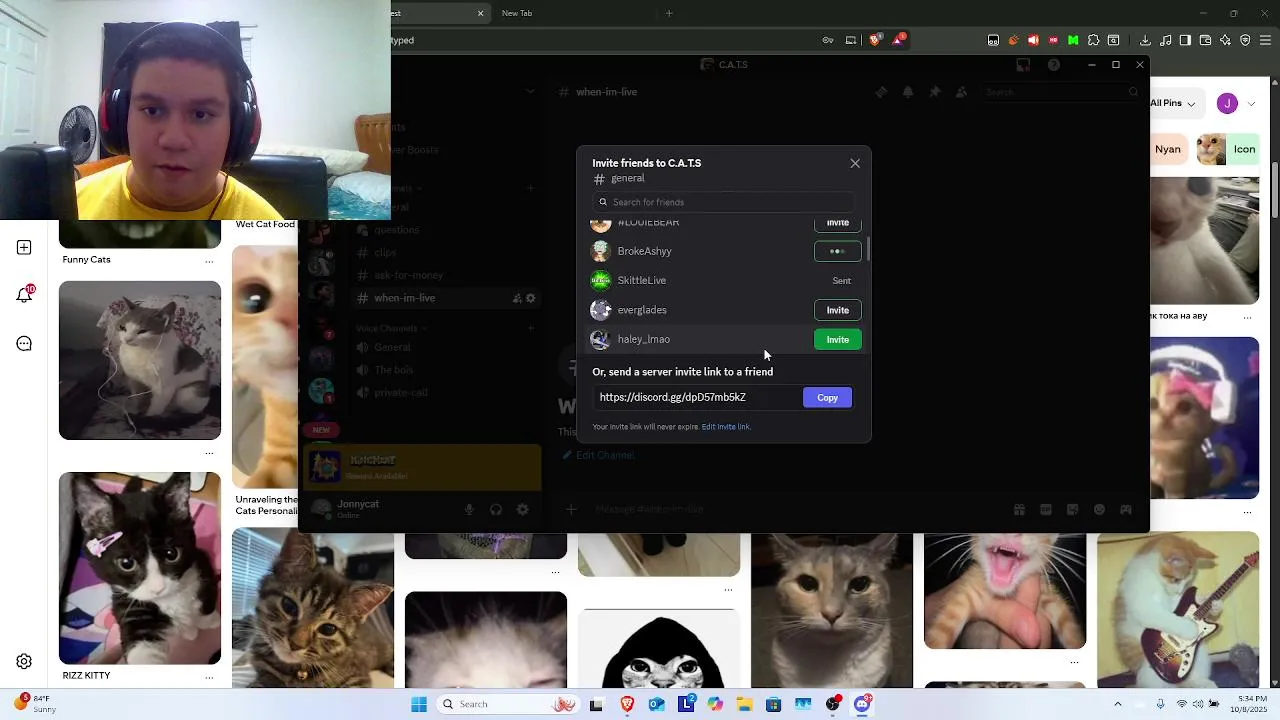
Task: Join The bois voice channel
Action: coord(393,370)
